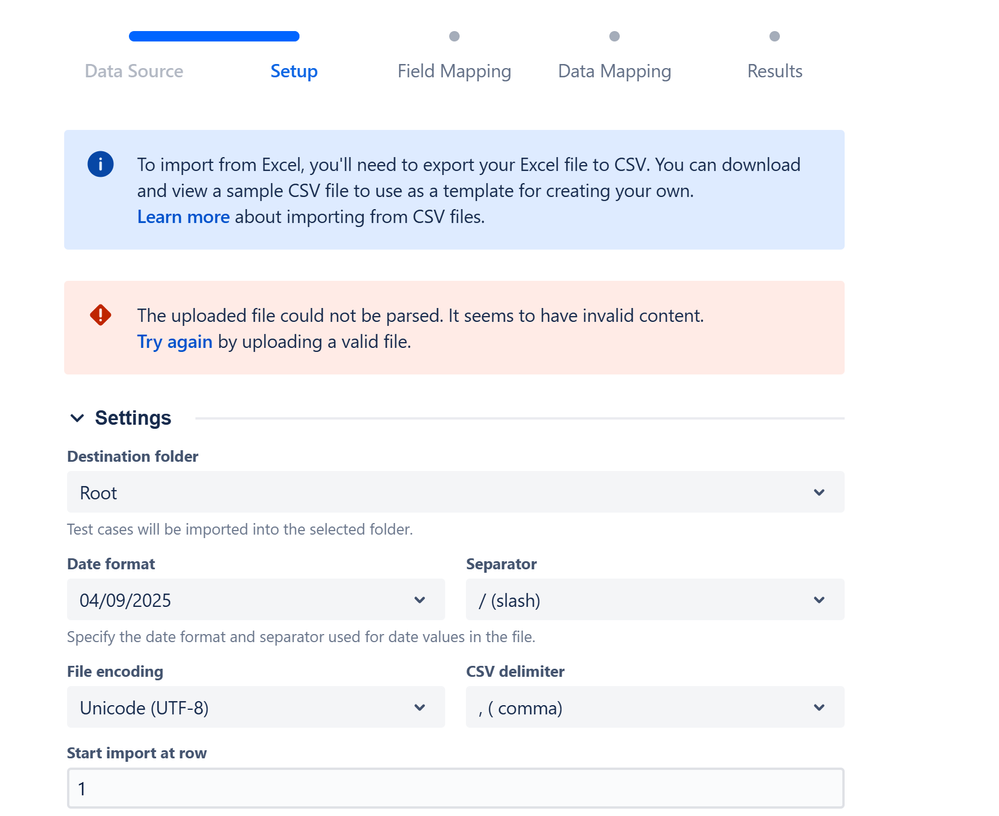Click the Learn more link
999x816 pixels.
click(183, 217)
